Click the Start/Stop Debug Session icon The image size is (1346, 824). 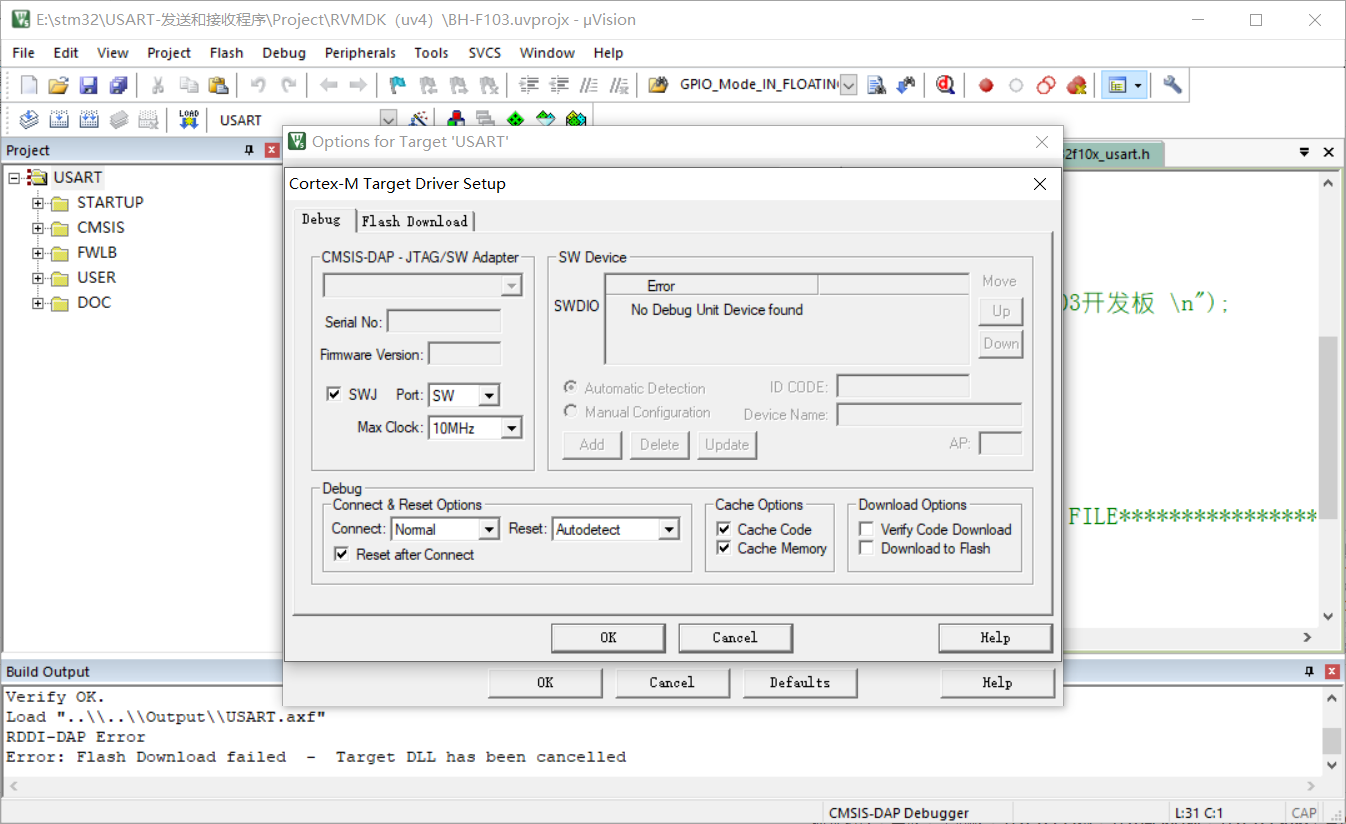[945, 85]
